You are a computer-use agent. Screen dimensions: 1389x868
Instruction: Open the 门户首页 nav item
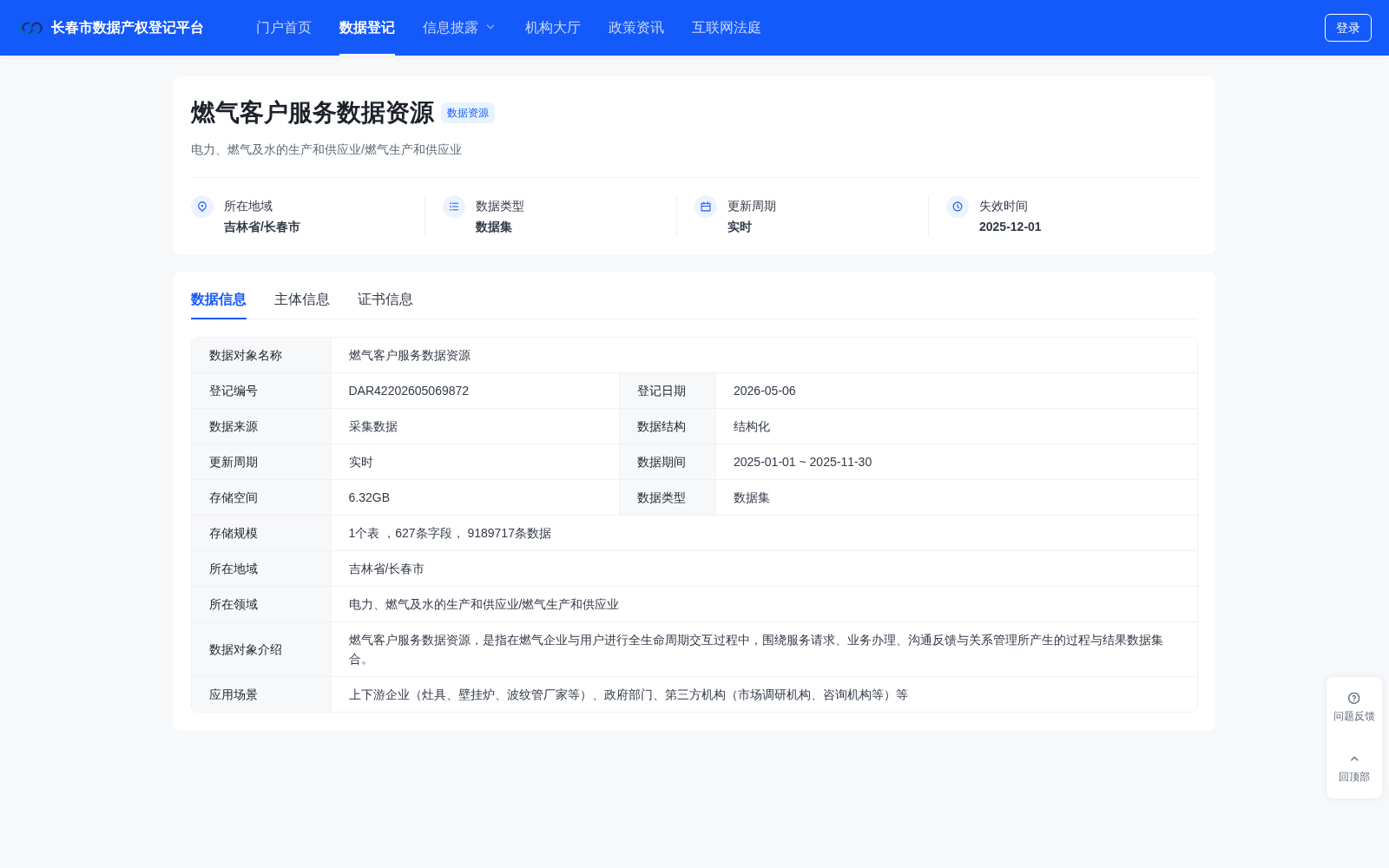click(x=284, y=28)
